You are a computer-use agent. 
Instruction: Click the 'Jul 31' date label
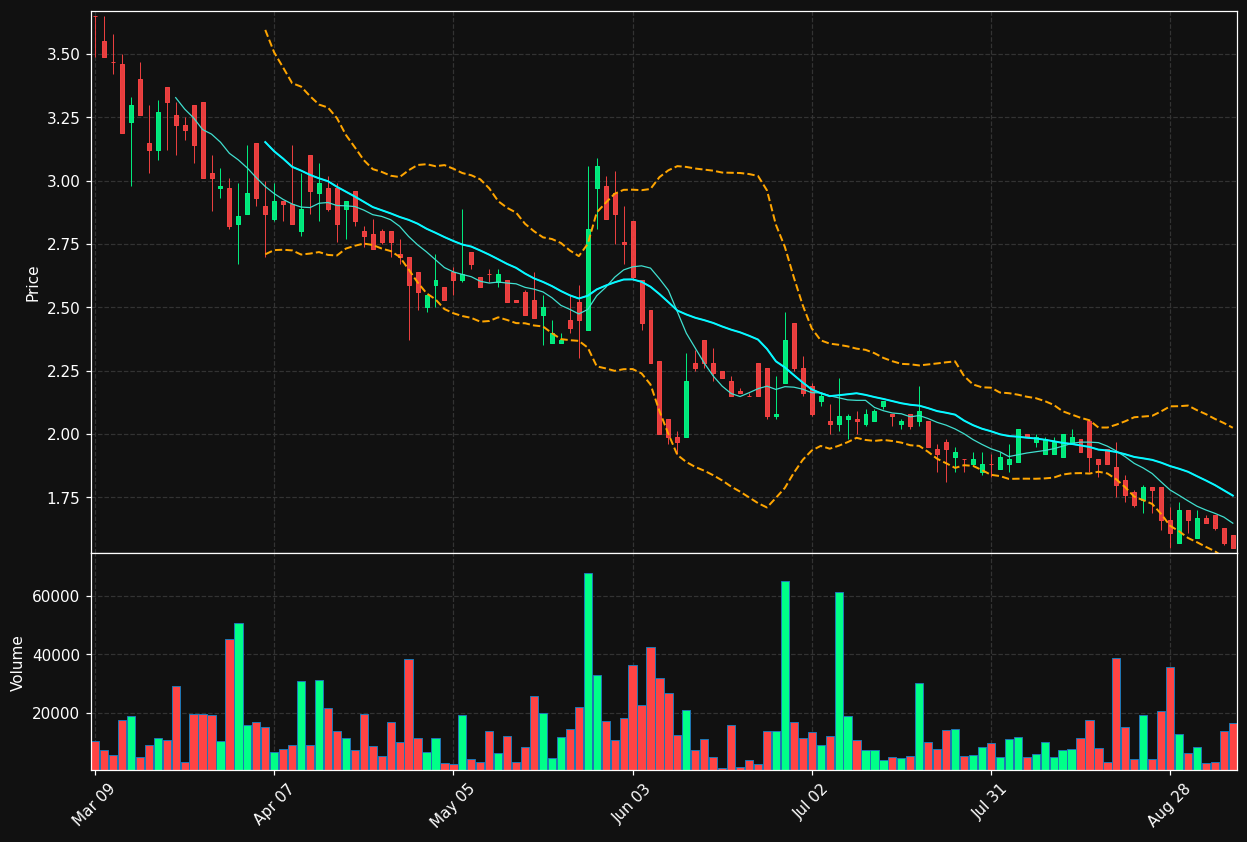(x=990, y=804)
